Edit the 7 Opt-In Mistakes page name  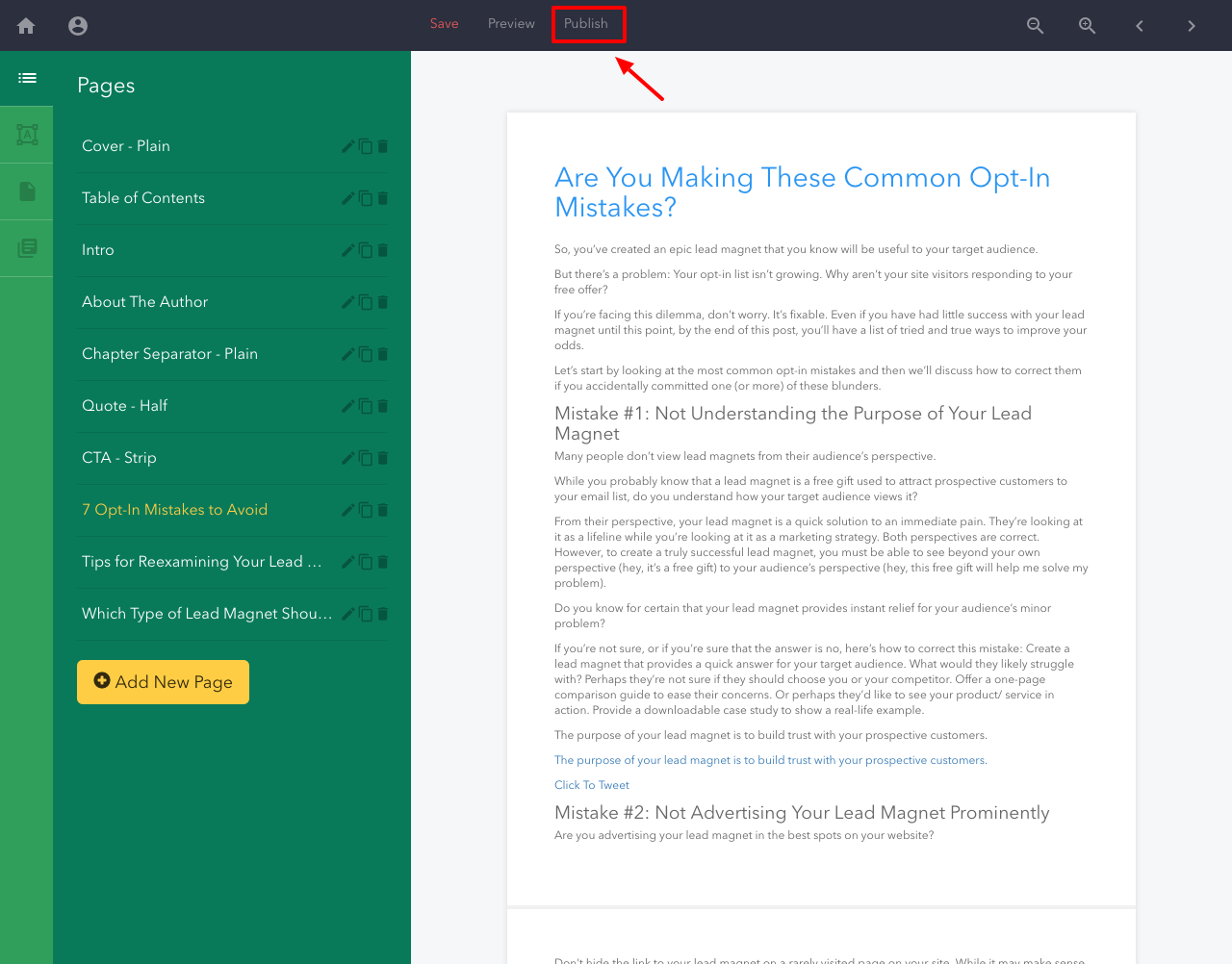click(348, 510)
